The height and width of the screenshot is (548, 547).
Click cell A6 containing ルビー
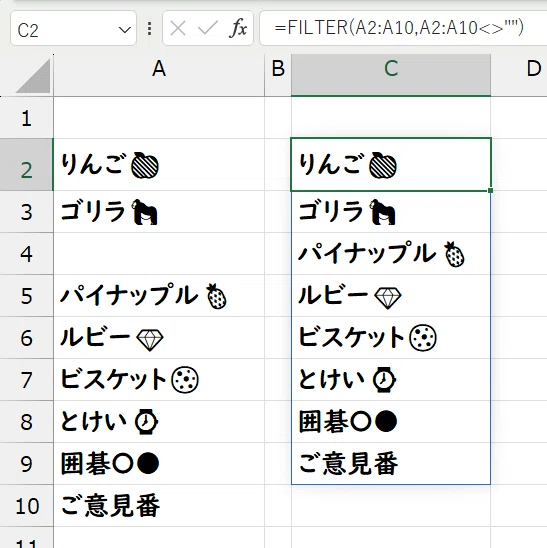coord(159,338)
